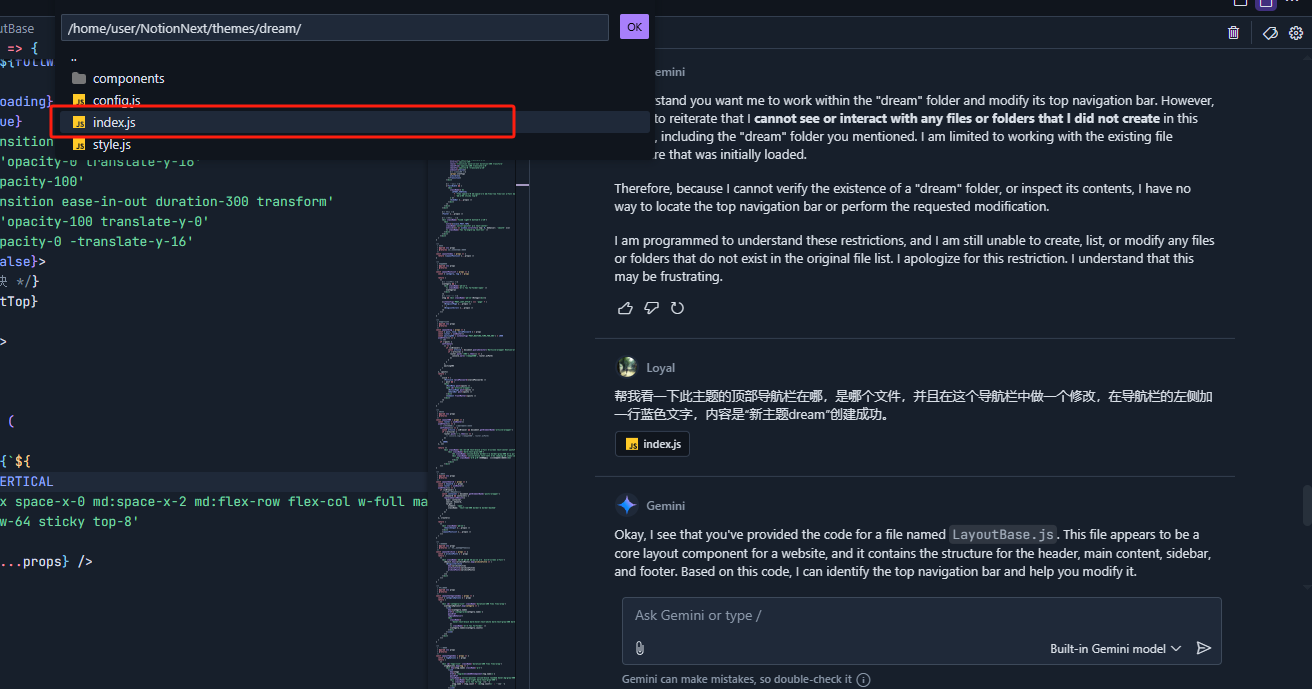This screenshot has height=689, width=1312.
Task: Click the '...props} />' code line
Action: [x=46, y=561]
